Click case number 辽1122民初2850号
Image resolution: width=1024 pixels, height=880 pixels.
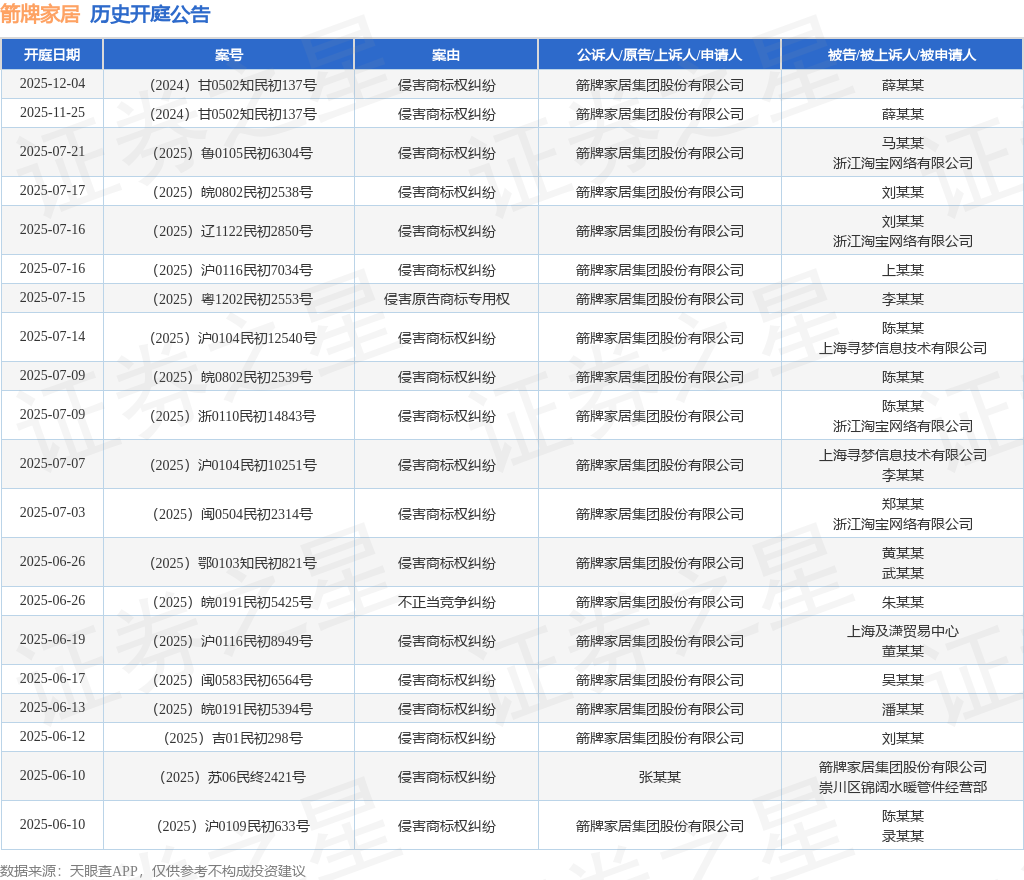(232, 232)
